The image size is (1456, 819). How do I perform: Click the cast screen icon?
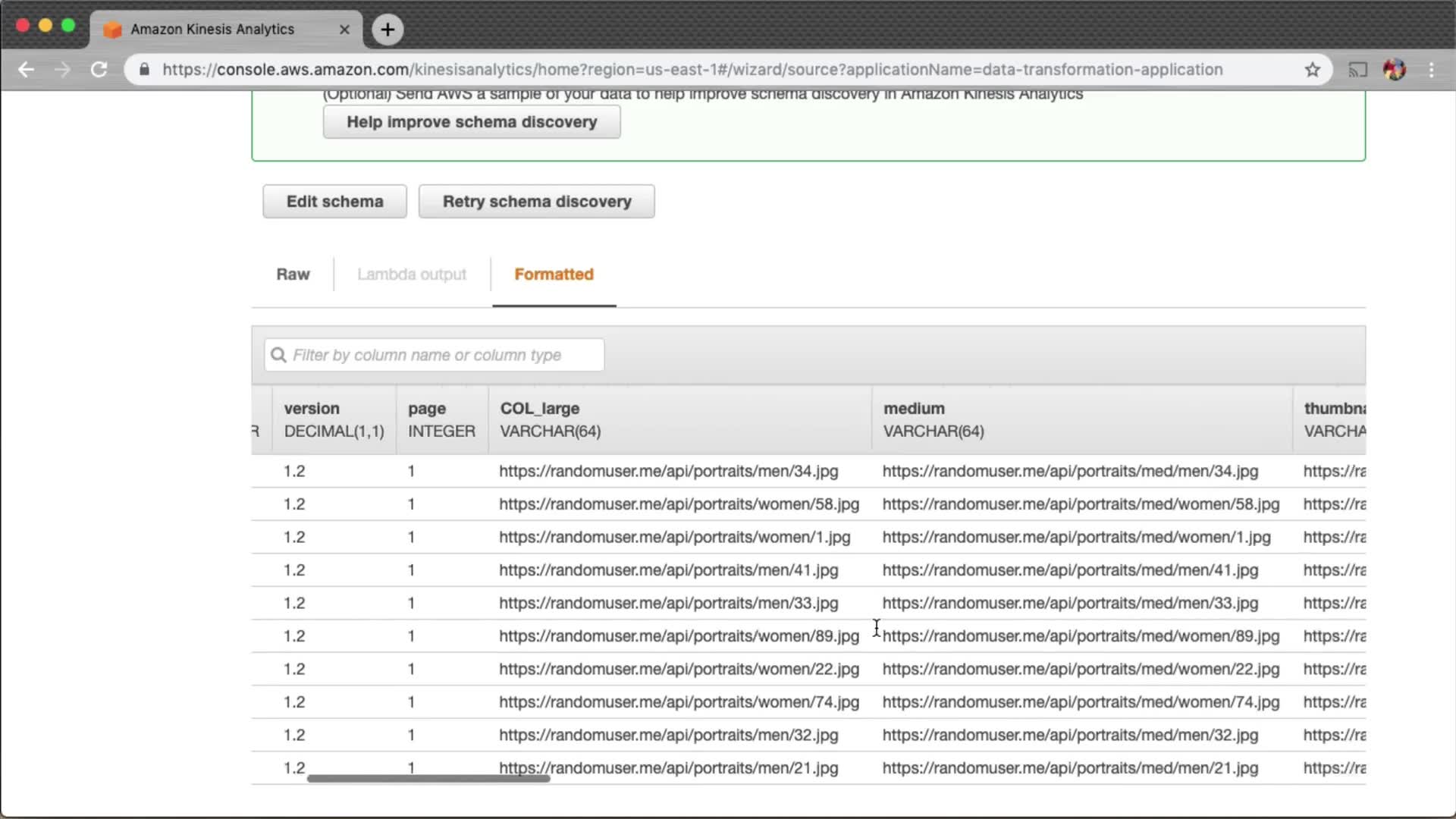click(1357, 70)
